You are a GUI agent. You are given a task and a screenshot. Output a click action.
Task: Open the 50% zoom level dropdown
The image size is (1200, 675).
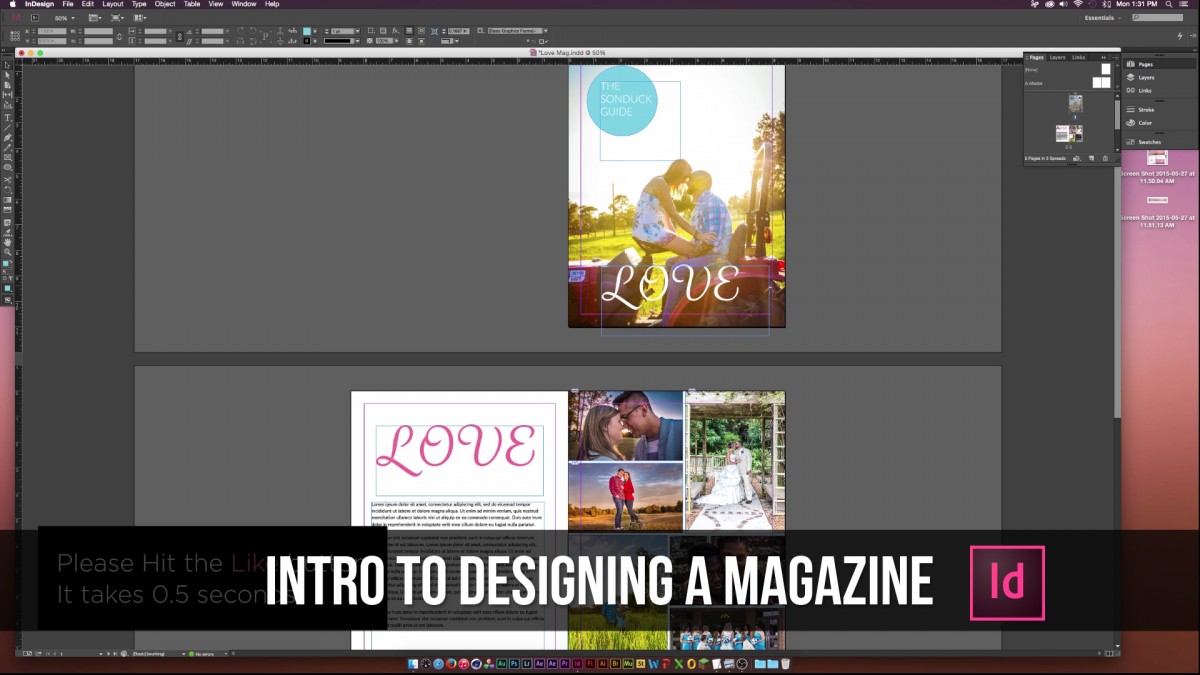tap(64, 18)
